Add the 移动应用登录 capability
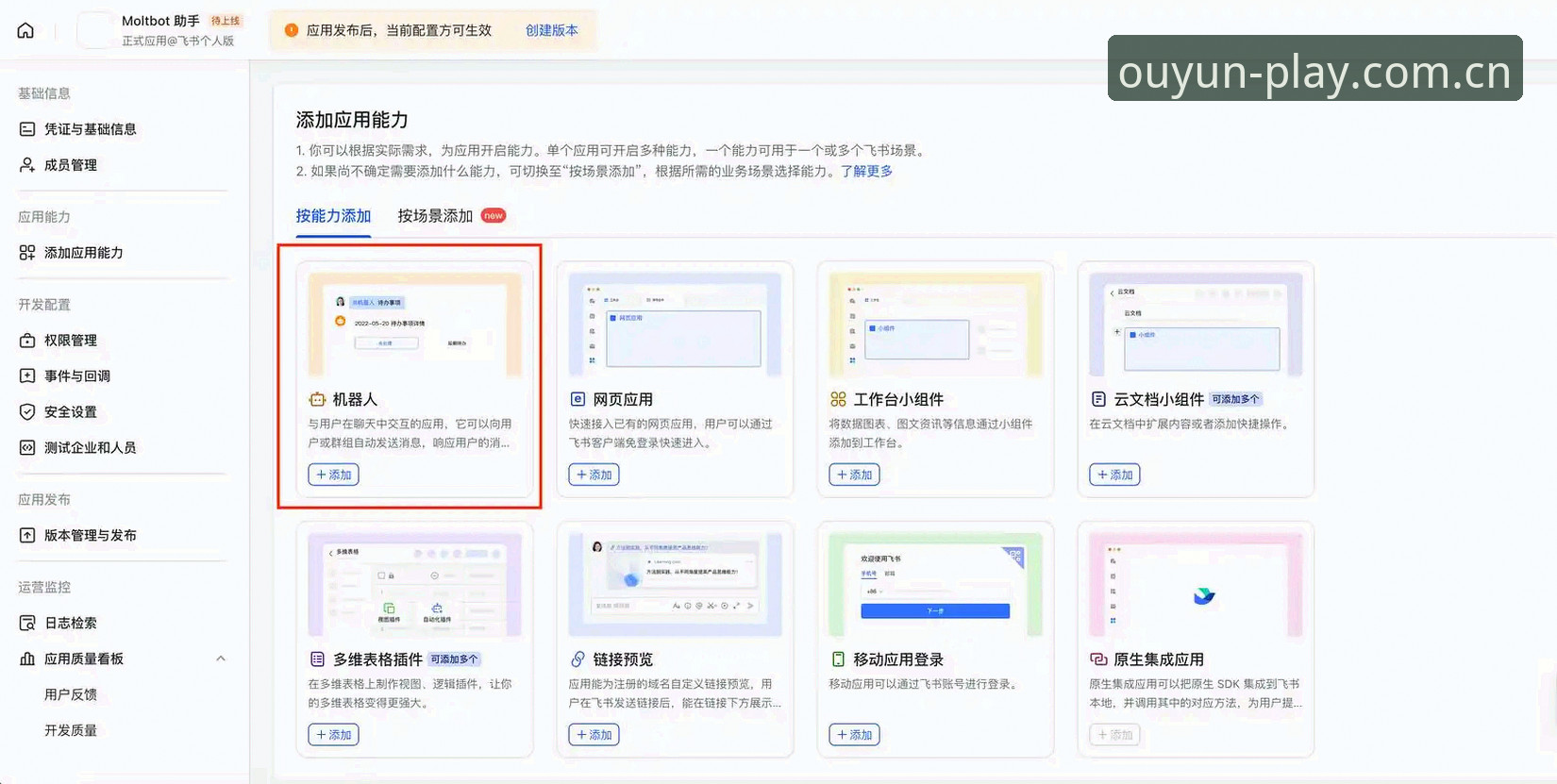 [854, 735]
